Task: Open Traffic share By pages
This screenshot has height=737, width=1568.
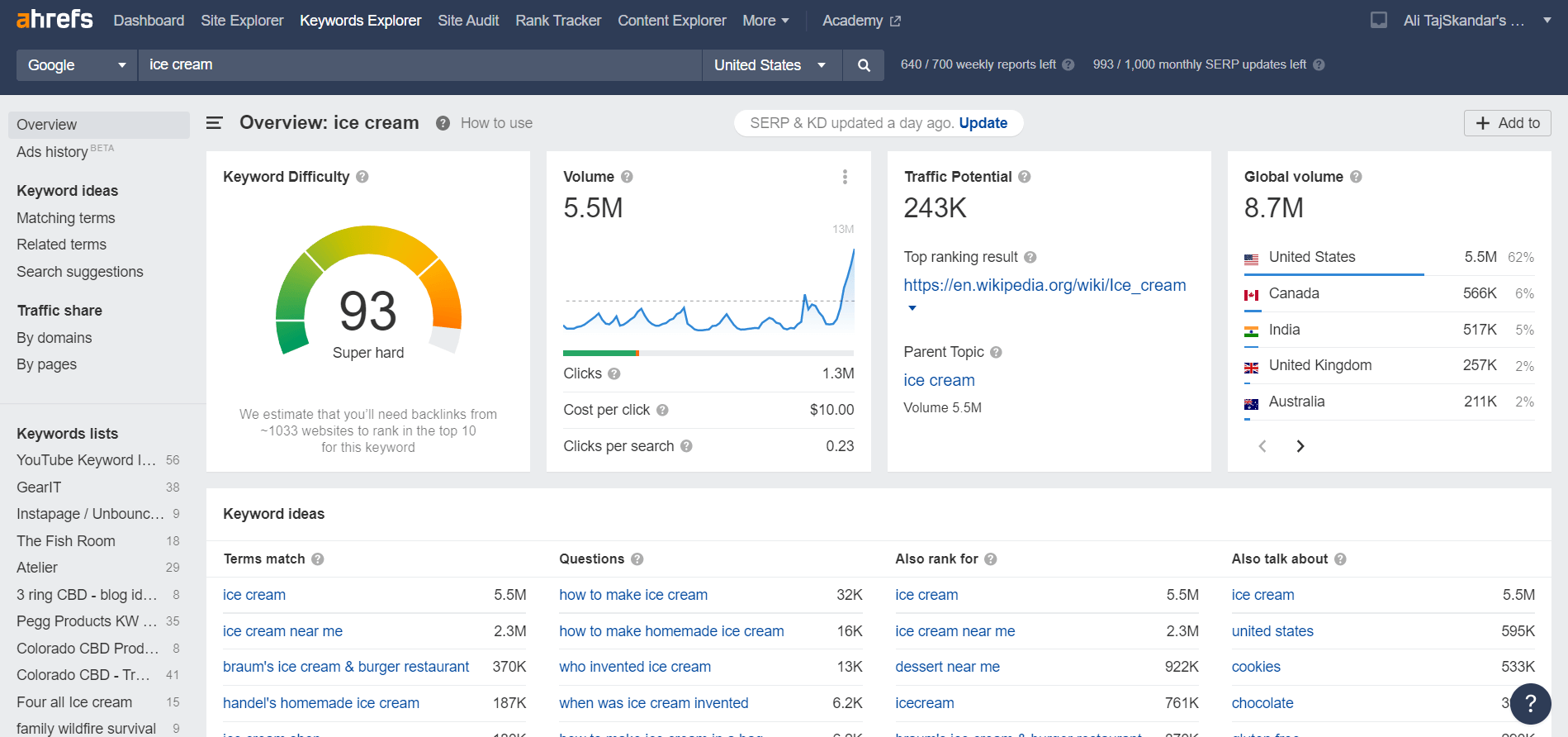Action: coord(47,364)
